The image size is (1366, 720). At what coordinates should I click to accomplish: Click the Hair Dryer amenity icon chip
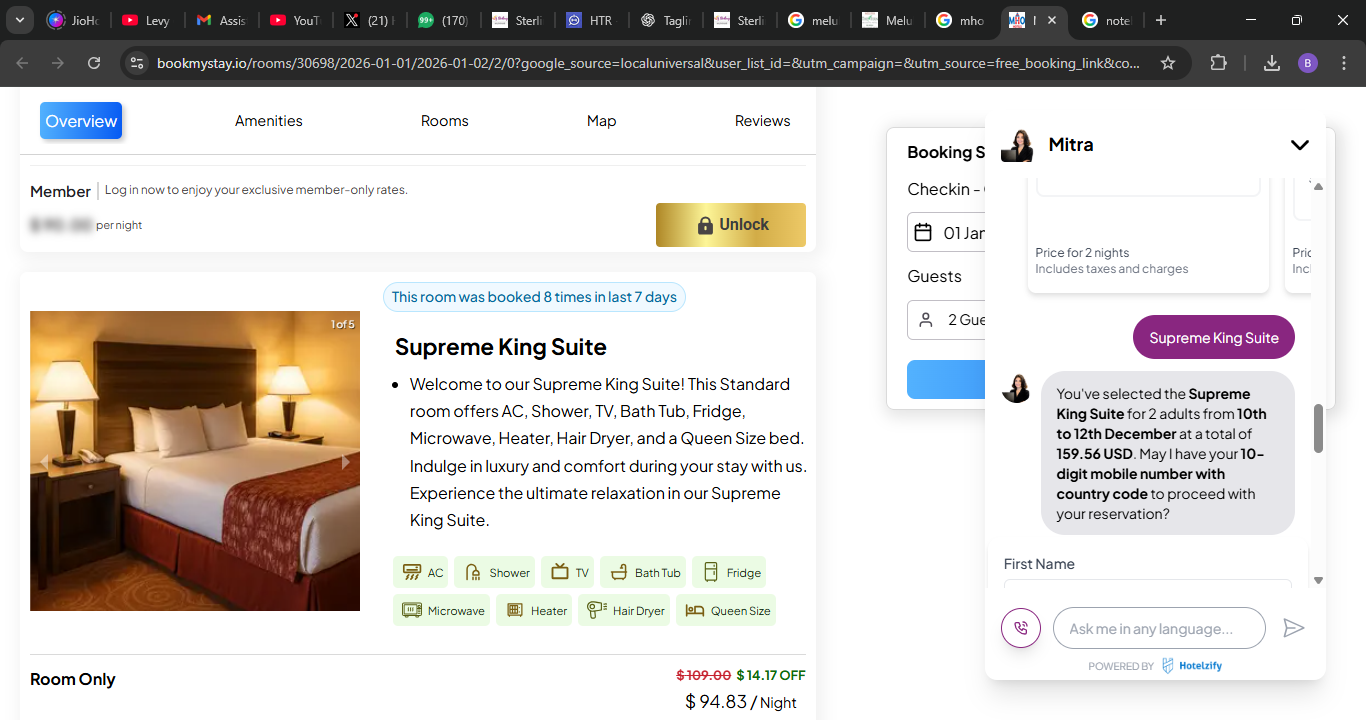(625, 610)
